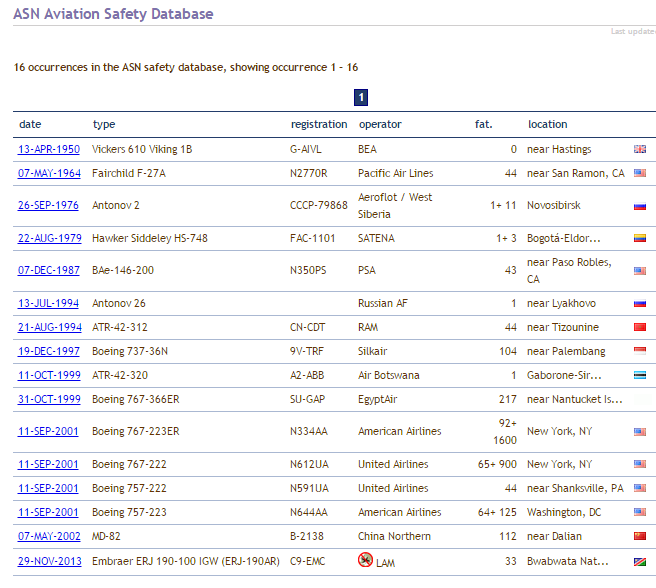
Task: Open 11-SEP-2001 link for Boeing 757-222
Action: pos(48,488)
